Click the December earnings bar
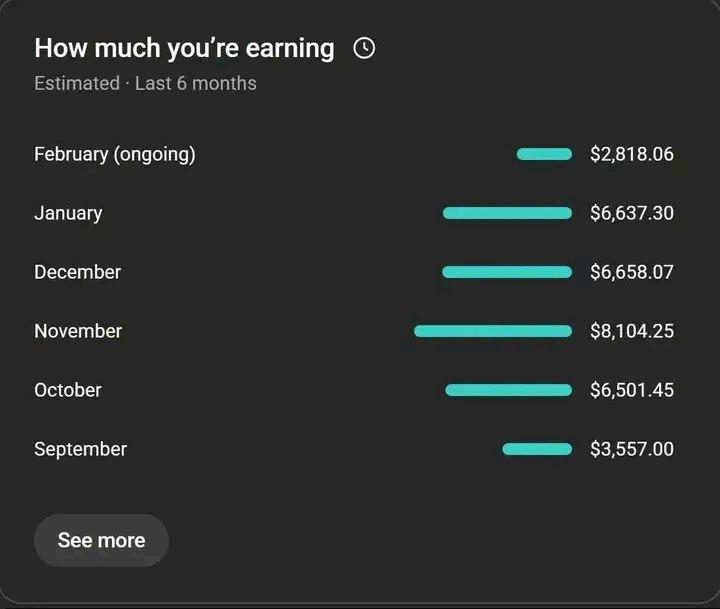Image resolution: width=720 pixels, height=609 pixels. [x=507, y=272]
